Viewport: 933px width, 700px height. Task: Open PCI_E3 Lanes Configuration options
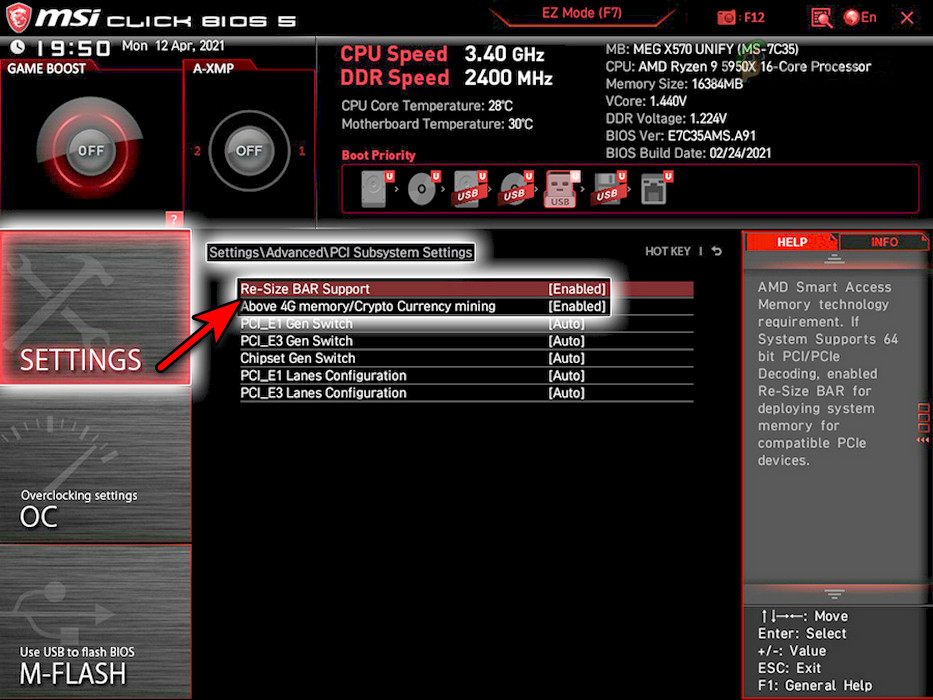(x=566, y=392)
